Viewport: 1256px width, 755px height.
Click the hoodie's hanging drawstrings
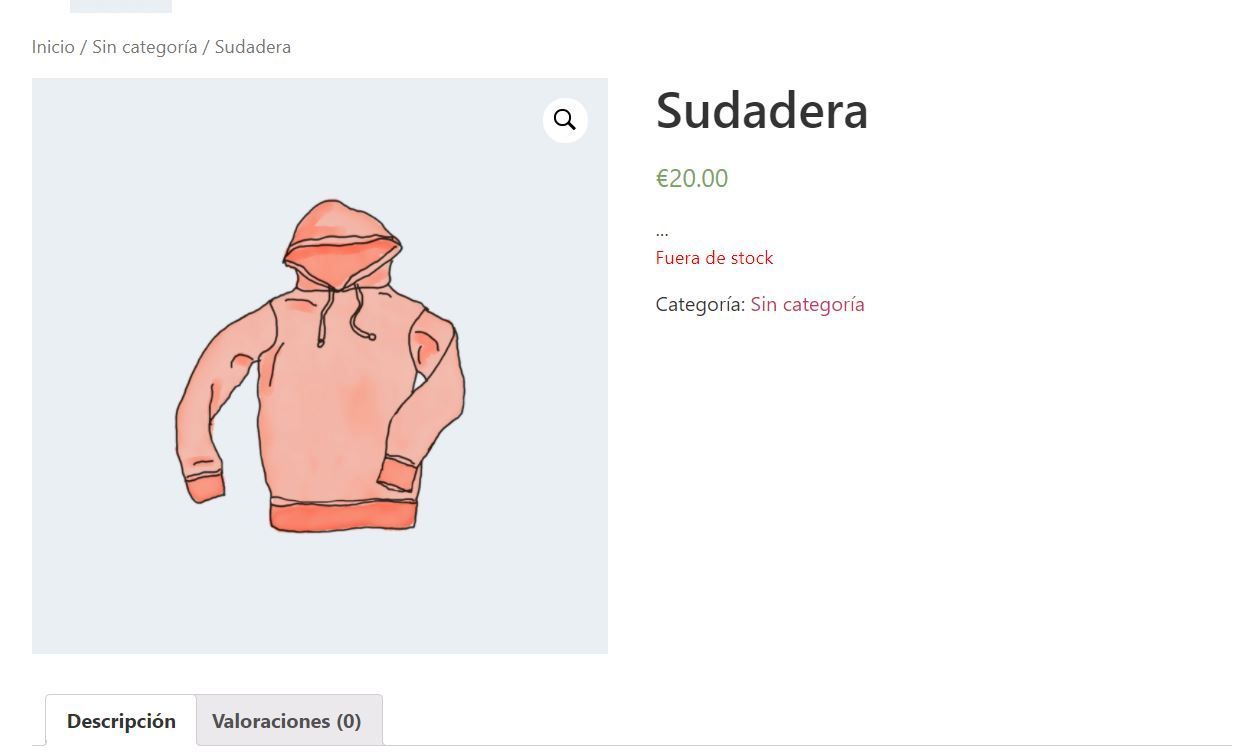point(346,313)
